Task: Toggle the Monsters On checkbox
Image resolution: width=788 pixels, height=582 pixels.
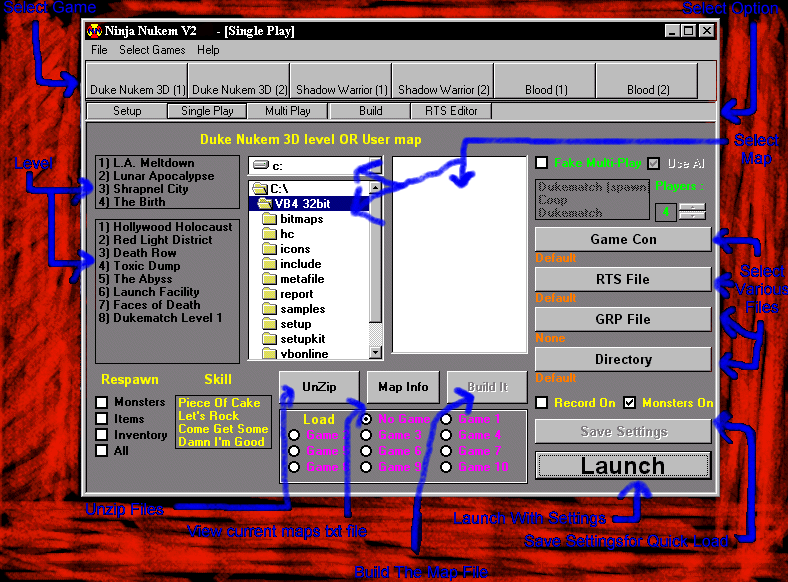Action: (x=629, y=403)
